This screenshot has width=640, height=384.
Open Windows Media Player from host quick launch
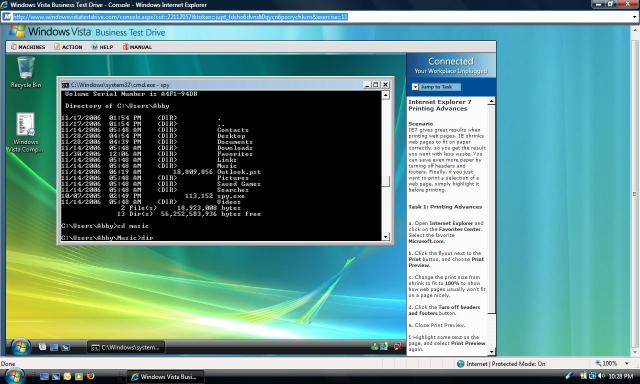coord(79,376)
